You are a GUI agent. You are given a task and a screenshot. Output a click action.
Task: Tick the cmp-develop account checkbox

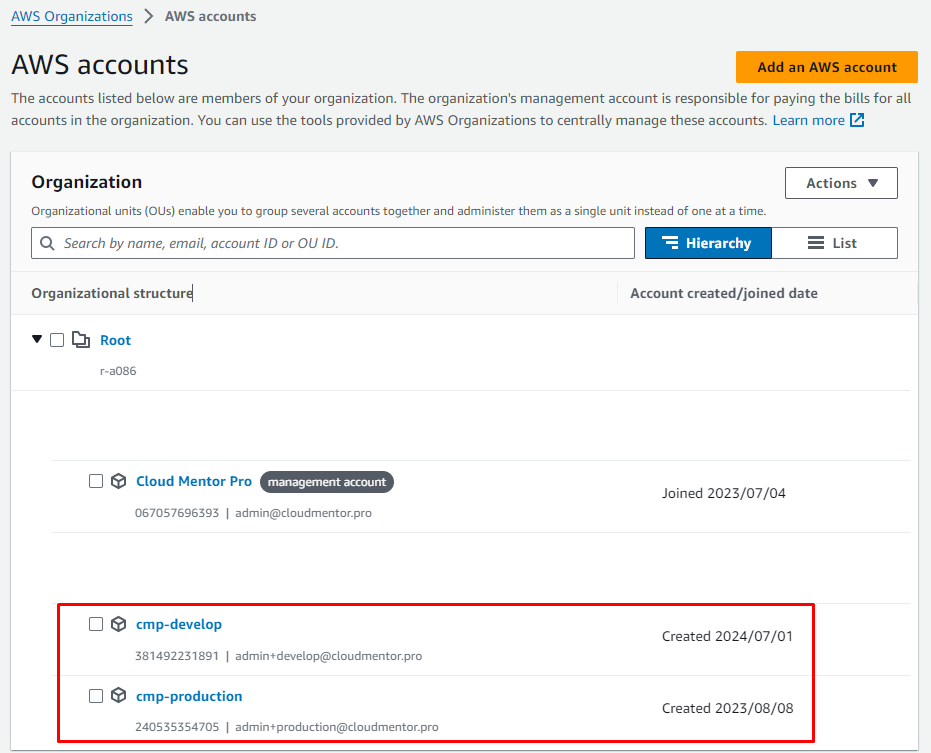[x=96, y=624]
